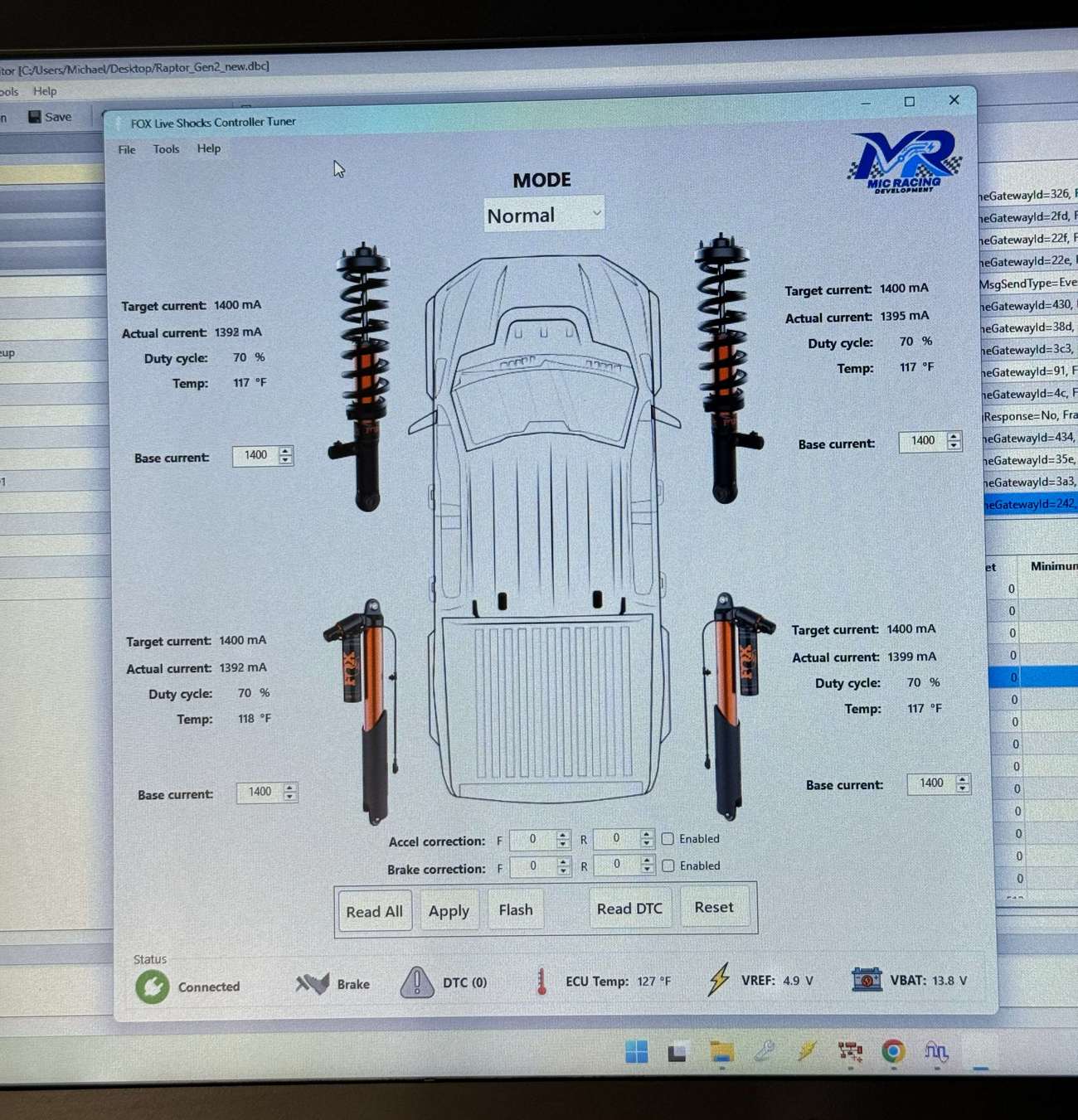Open the Tools menu in Tuner window
The height and width of the screenshot is (1120, 1078).
click(166, 149)
